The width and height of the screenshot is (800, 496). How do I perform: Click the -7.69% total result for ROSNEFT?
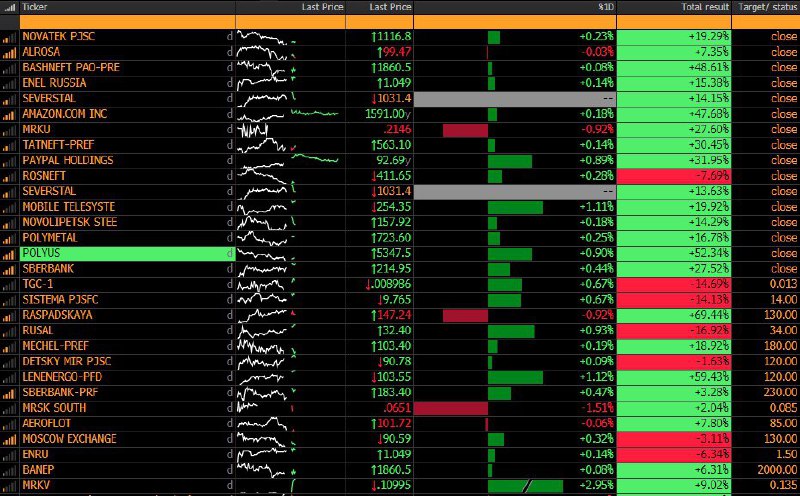point(674,176)
